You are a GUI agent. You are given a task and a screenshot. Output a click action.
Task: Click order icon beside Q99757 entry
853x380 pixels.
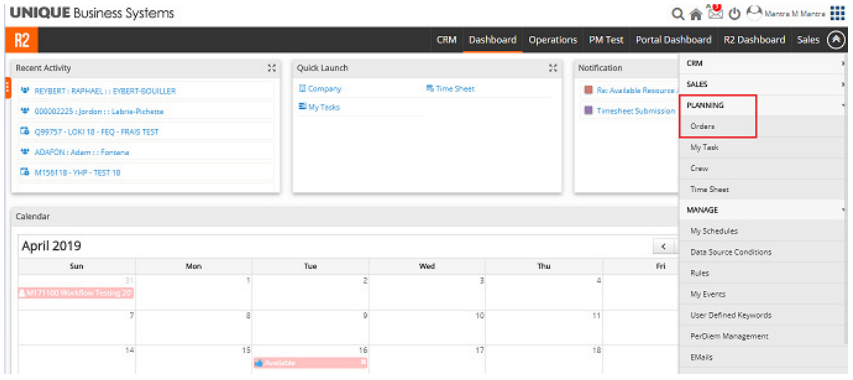(25, 132)
